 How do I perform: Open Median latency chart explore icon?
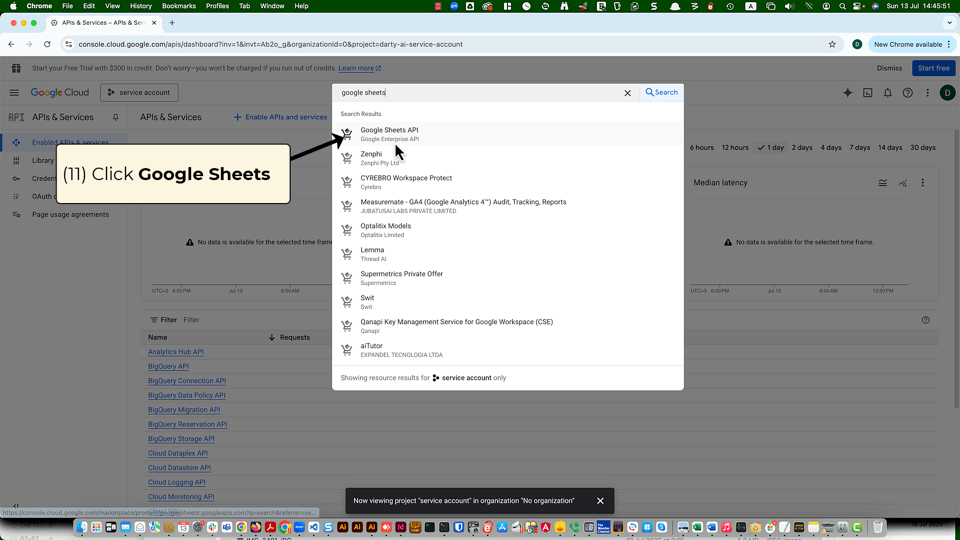[x=902, y=183]
